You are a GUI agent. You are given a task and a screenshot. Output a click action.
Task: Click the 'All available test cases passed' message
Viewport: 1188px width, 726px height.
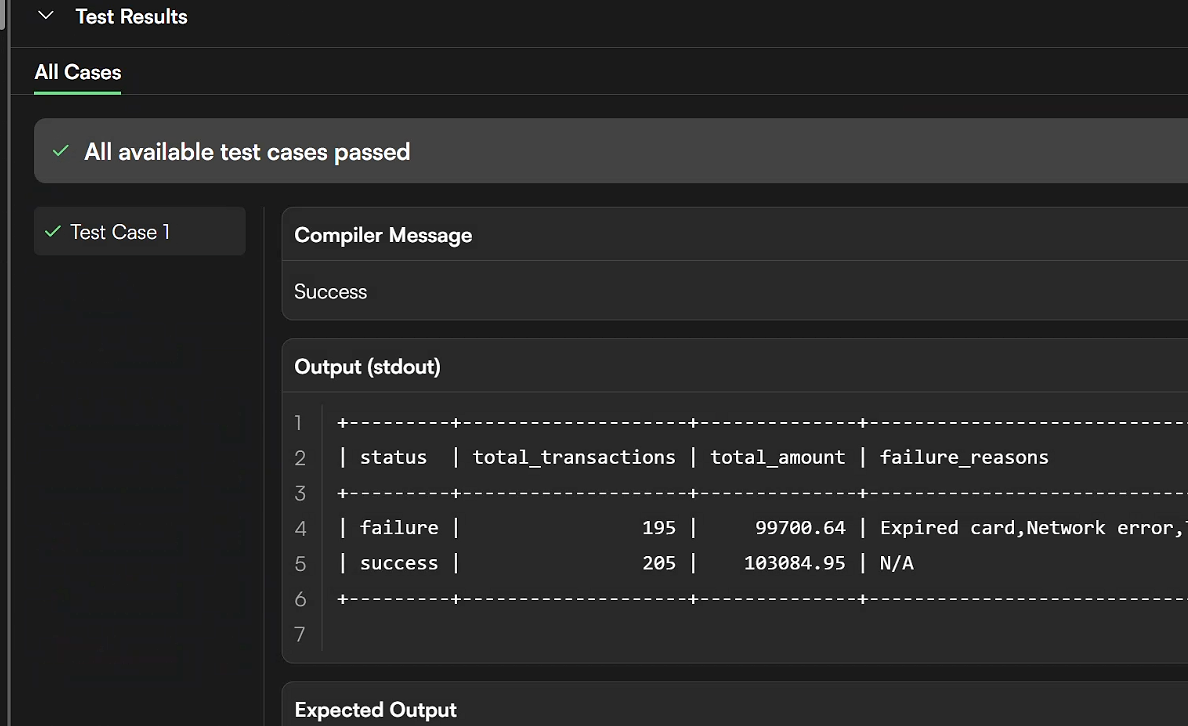click(x=247, y=152)
